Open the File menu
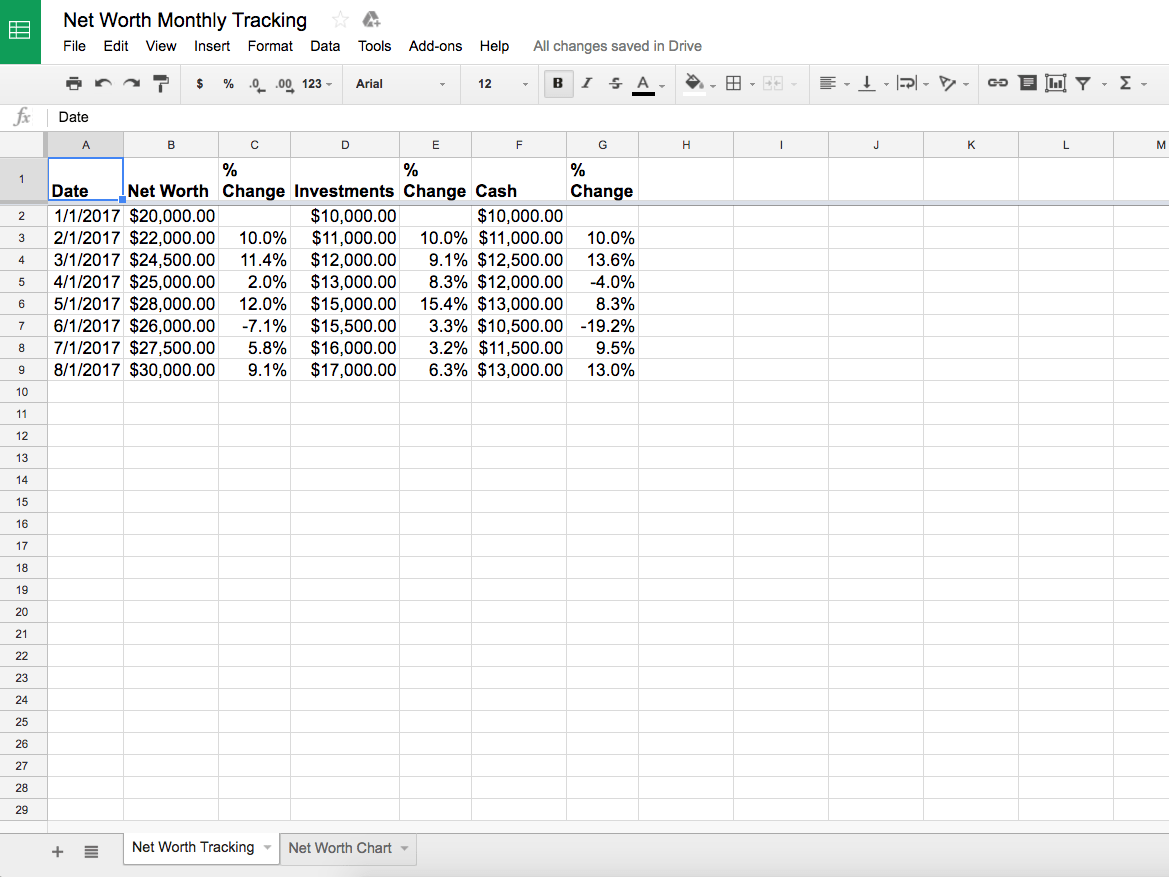Image resolution: width=1169 pixels, height=877 pixels. point(75,46)
